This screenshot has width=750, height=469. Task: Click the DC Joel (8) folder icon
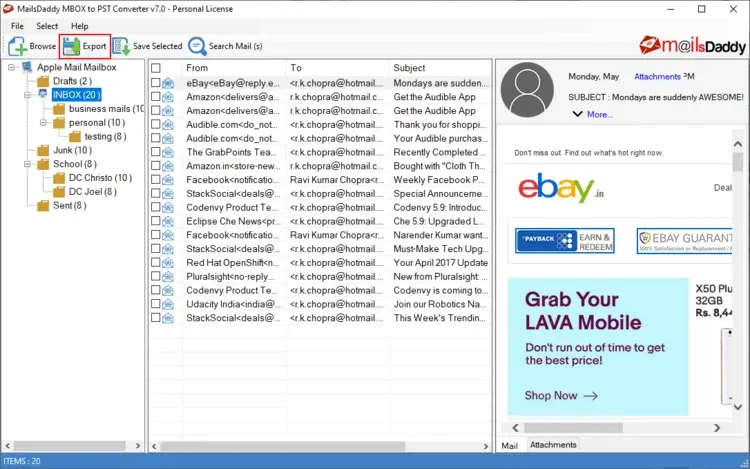[x=59, y=192]
